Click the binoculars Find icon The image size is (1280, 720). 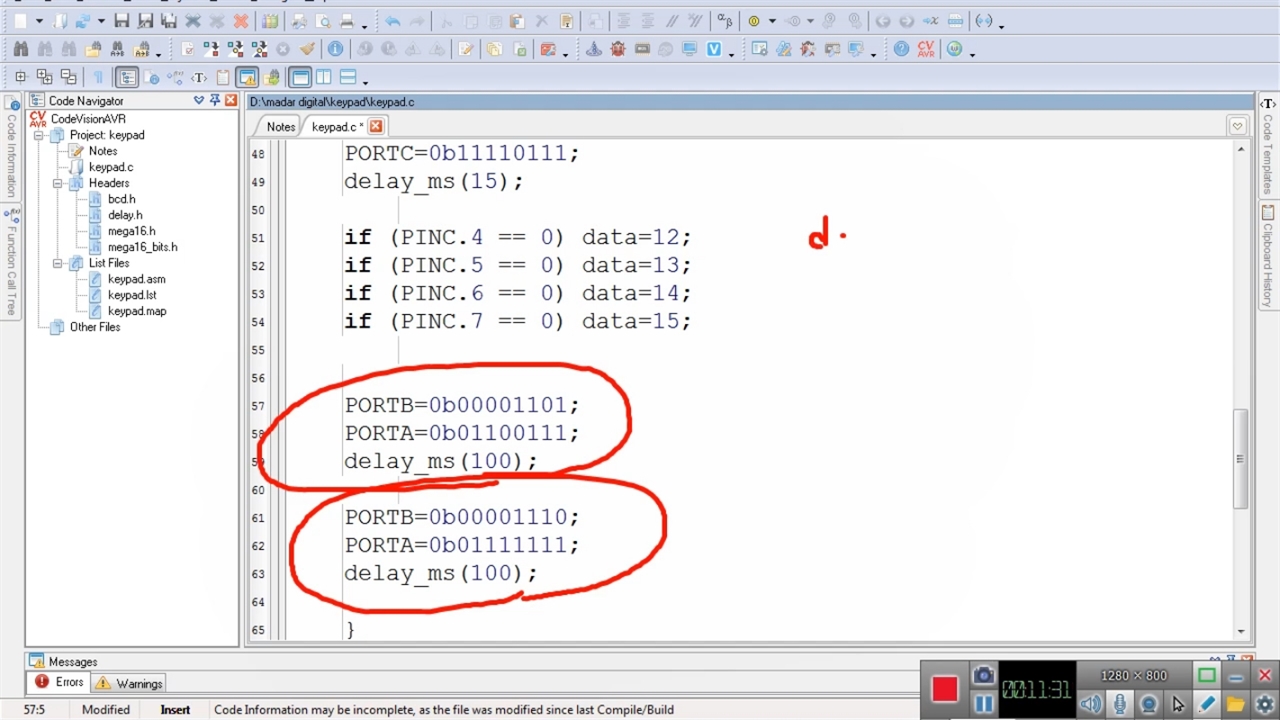[x=20, y=49]
